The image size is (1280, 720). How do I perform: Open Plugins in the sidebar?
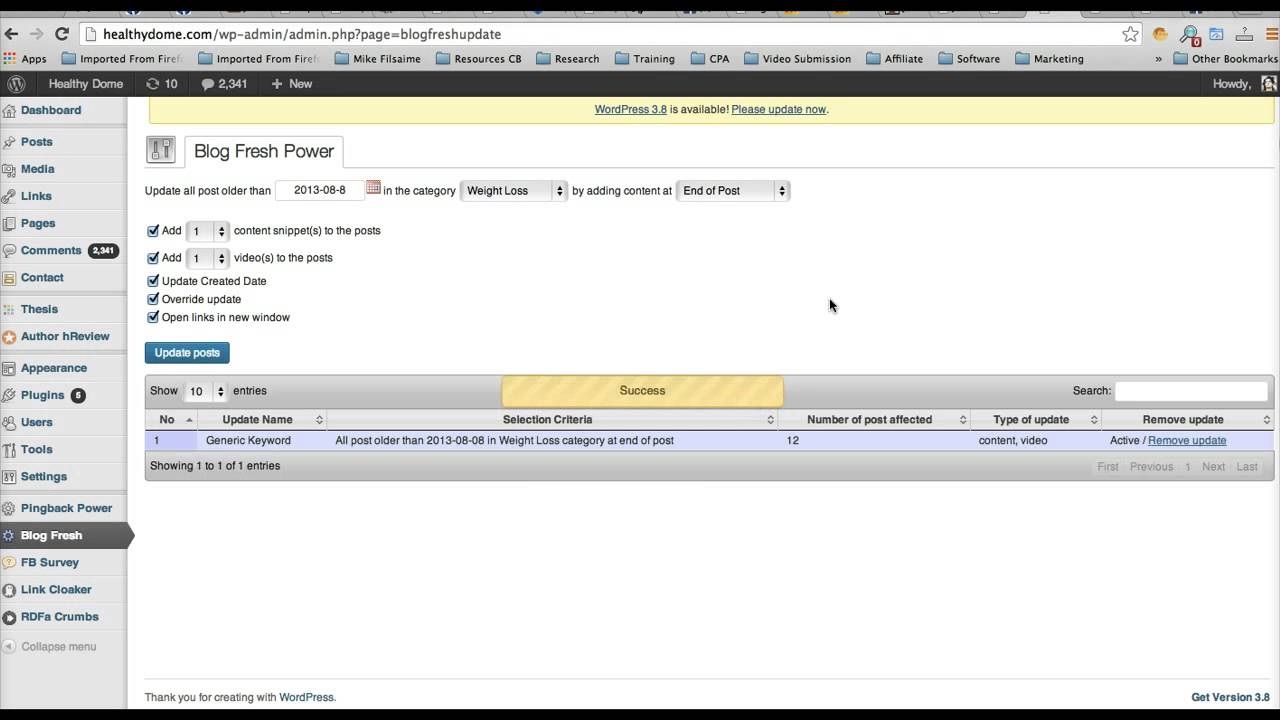43,395
